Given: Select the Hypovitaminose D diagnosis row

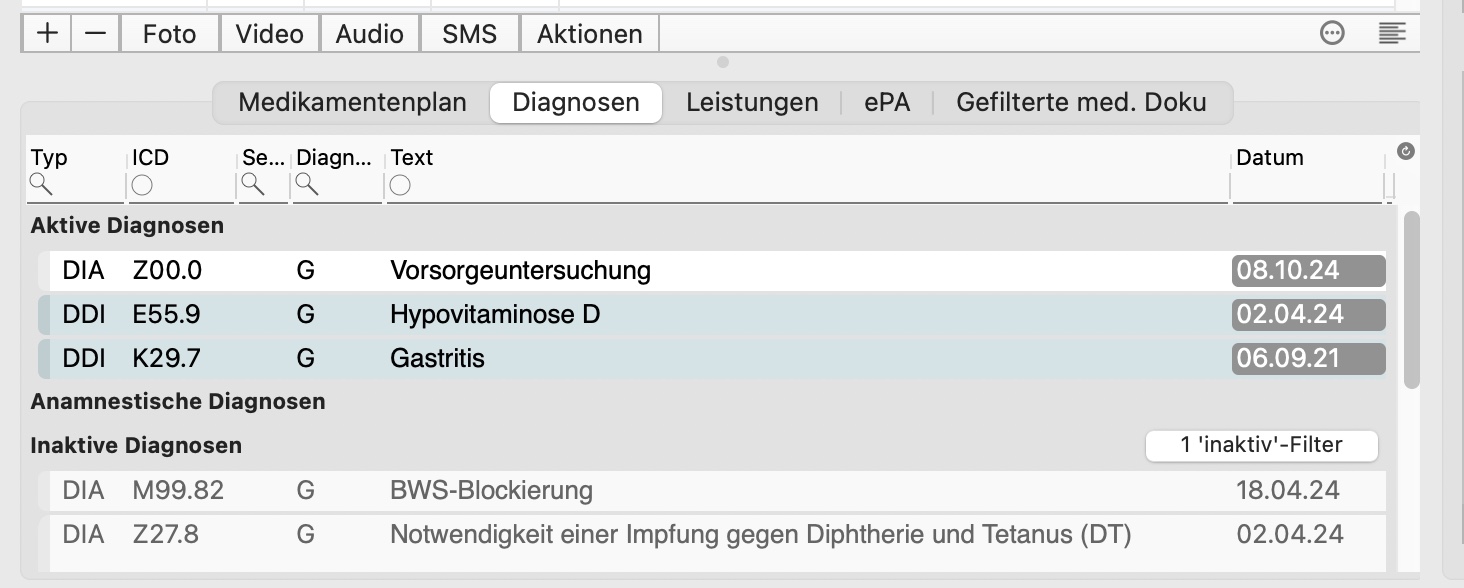Looking at the screenshot, I should 712,315.
